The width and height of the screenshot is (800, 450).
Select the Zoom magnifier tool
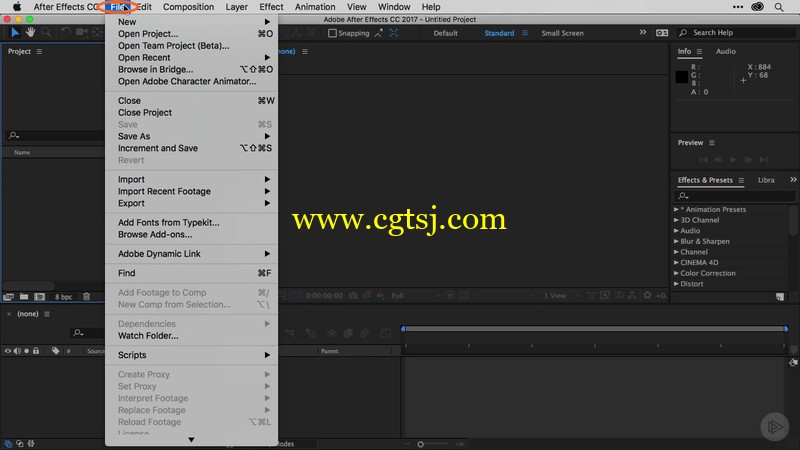[46, 33]
